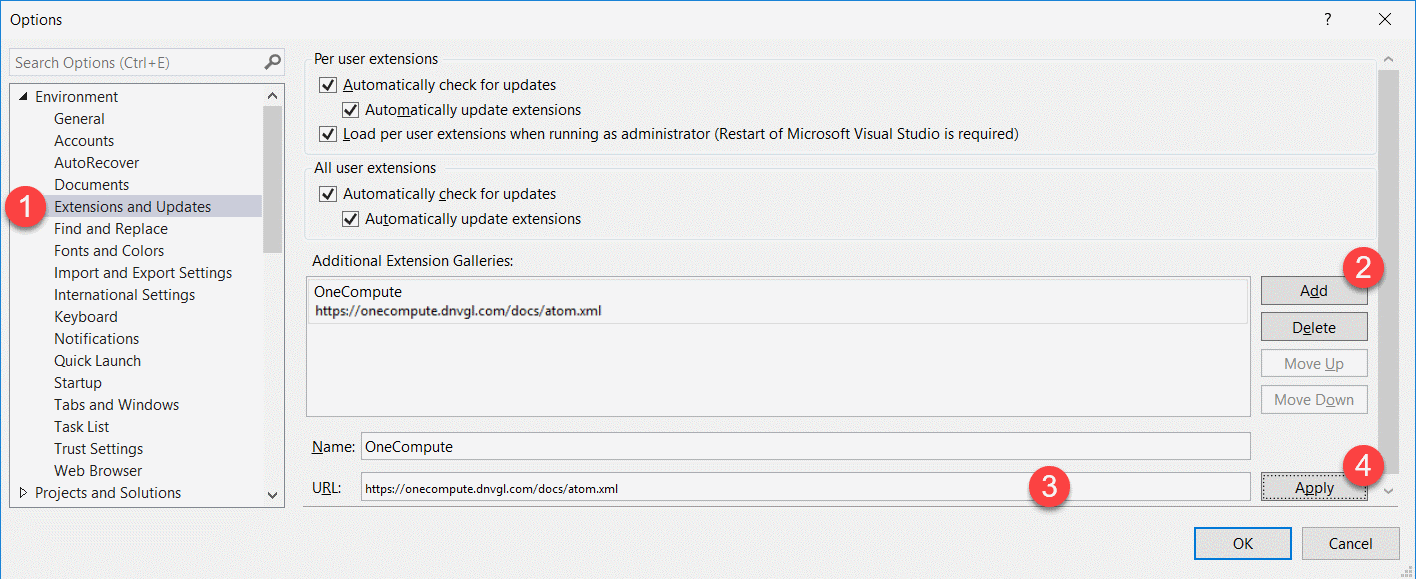Open Find and Replace options
Viewport: 1416px width, 579px height.
click(111, 229)
